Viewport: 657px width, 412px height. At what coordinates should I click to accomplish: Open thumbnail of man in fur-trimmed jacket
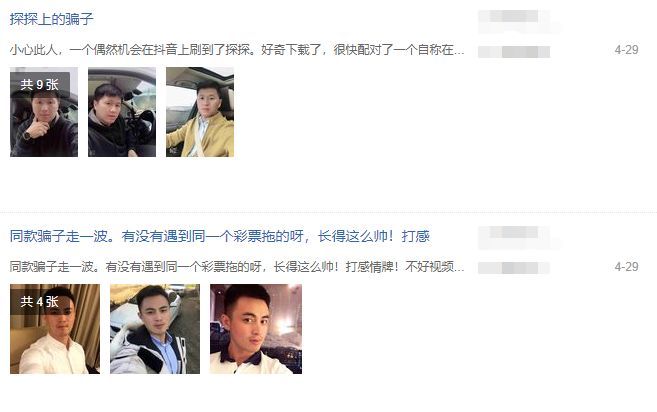pyautogui.click(x=155, y=329)
